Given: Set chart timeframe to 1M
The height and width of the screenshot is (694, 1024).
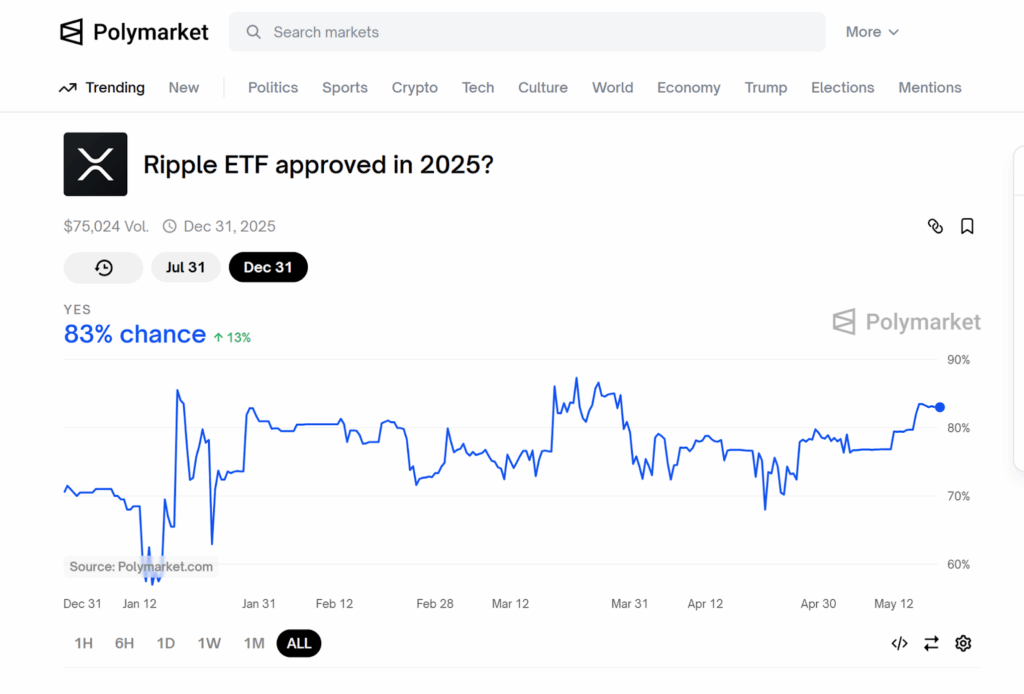Looking at the screenshot, I should click(254, 643).
